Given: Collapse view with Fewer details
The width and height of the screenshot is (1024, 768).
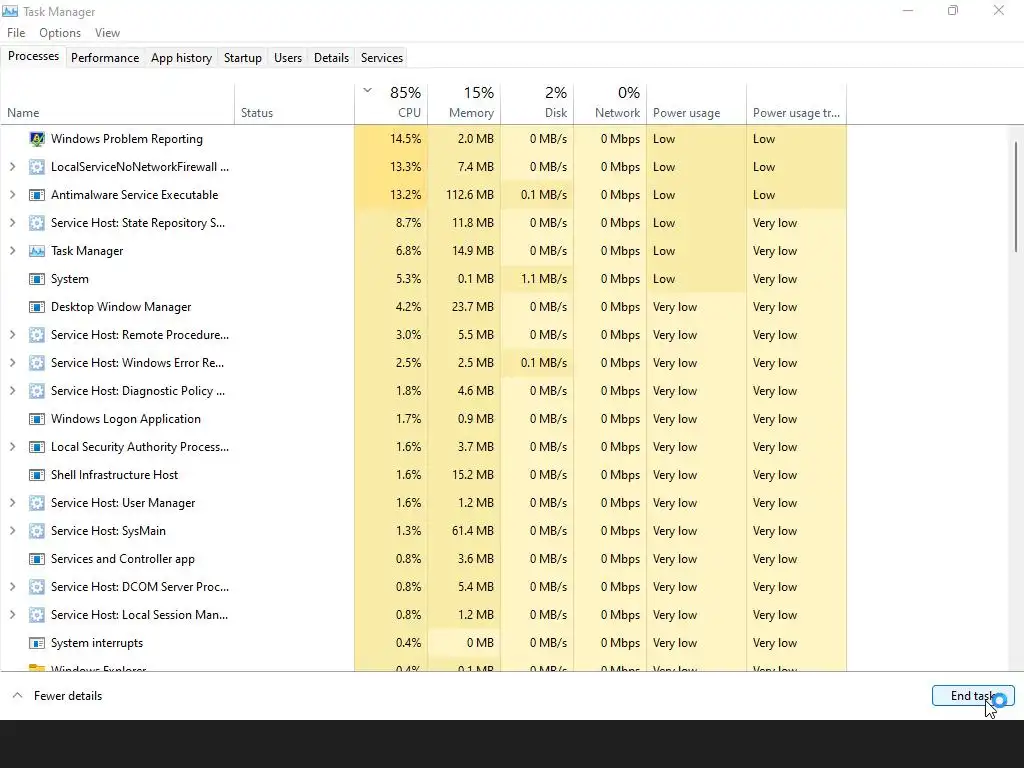Looking at the screenshot, I should [x=57, y=696].
